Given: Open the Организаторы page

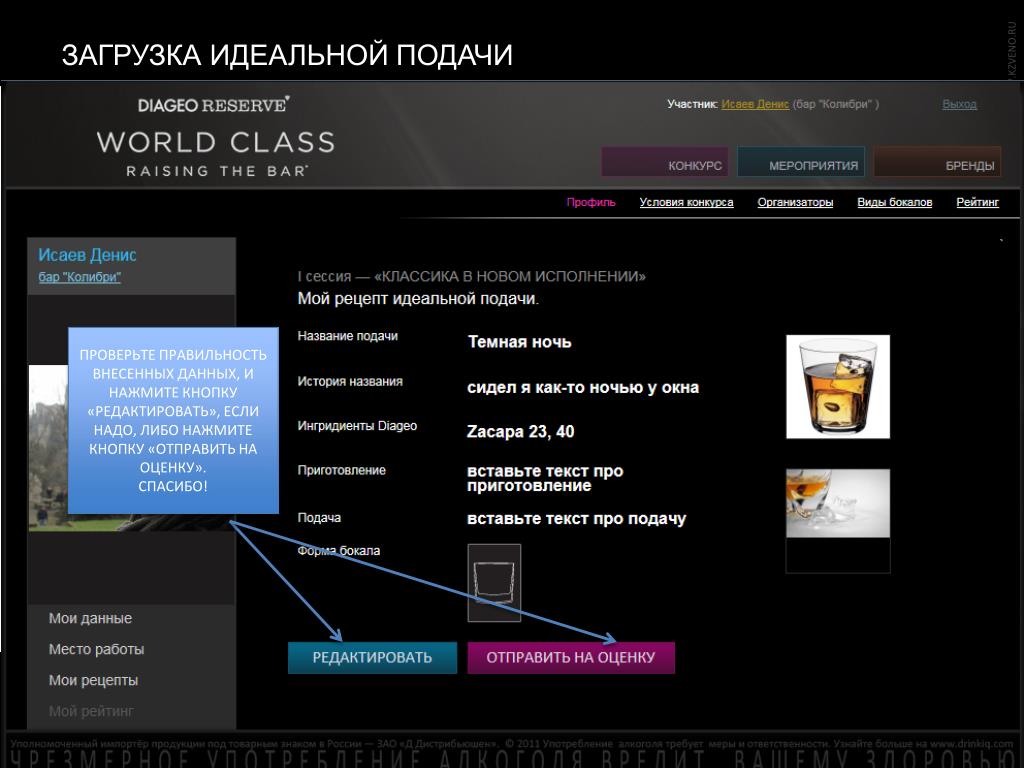Looking at the screenshot, I should (795, 202).
